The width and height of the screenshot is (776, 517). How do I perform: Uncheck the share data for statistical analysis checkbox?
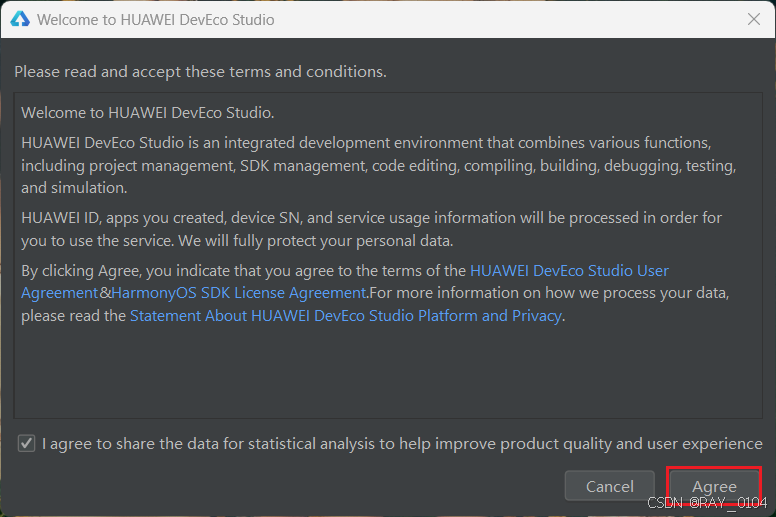click(x=27, y=443)
